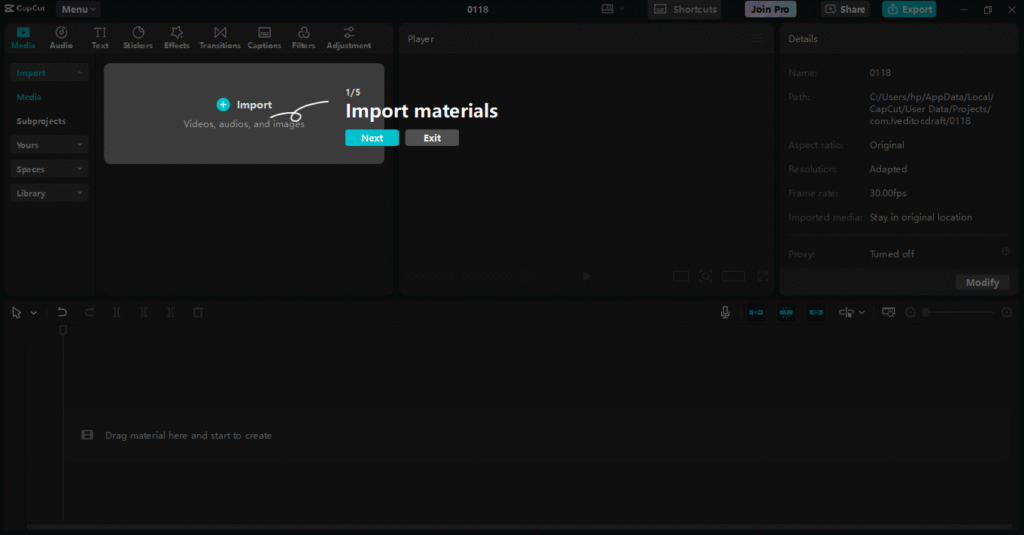Select Subprojects in the sidebar
This screenshot has height=535, width=1024.
pyautogui.click(x=41, y=121)
